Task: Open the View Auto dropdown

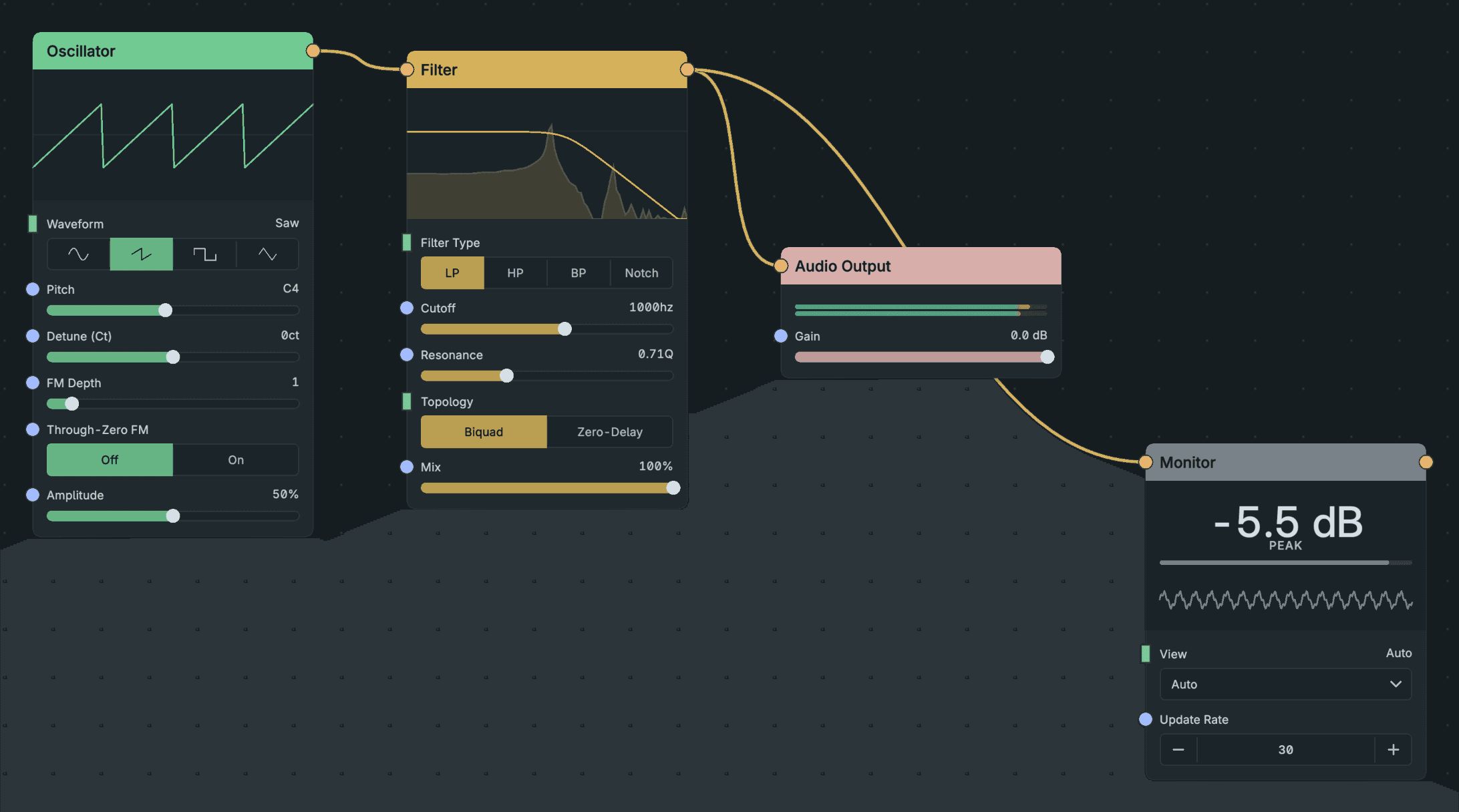Action: click(1285, 684)
